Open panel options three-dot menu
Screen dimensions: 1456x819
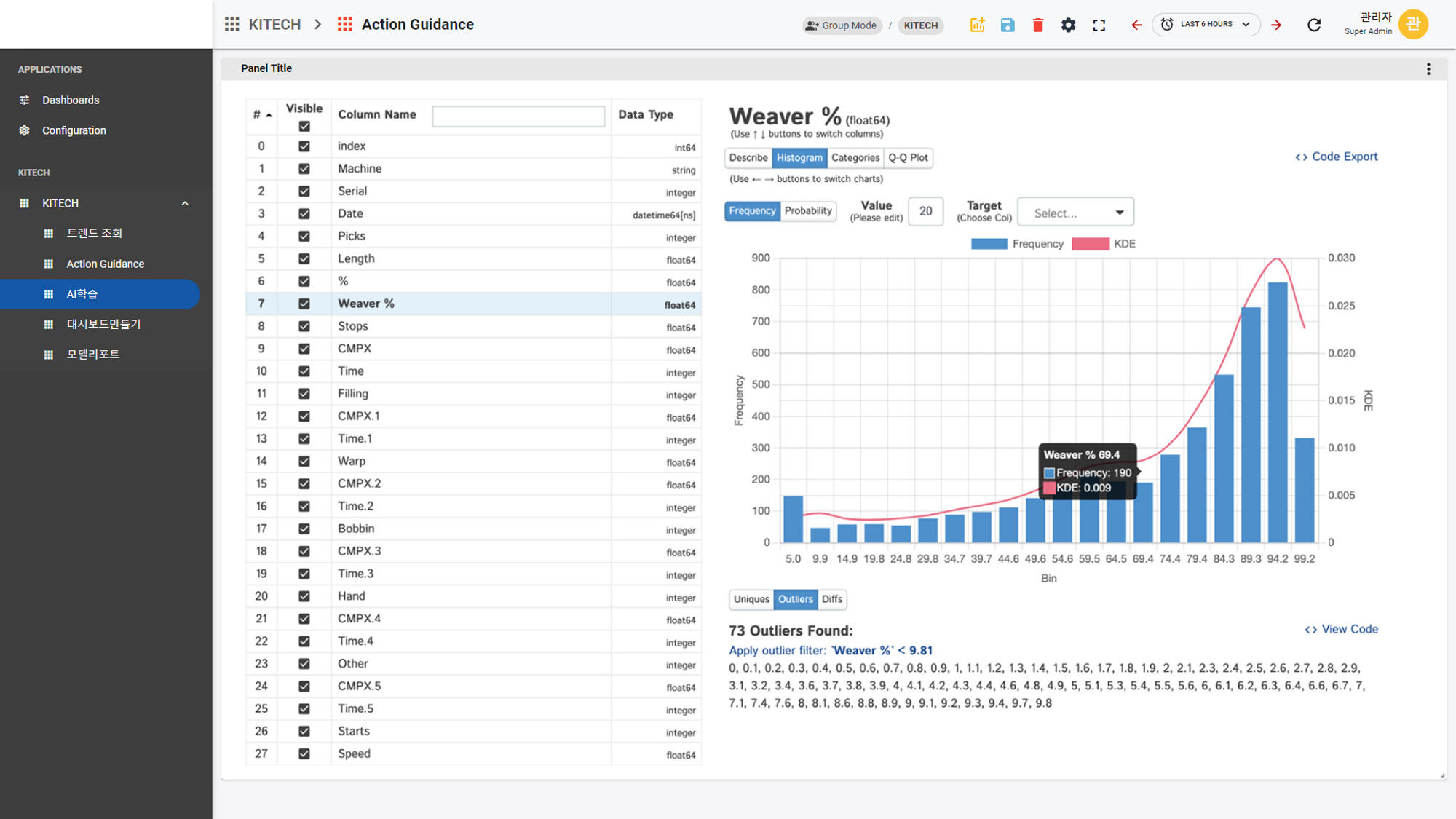[1428, 68]
